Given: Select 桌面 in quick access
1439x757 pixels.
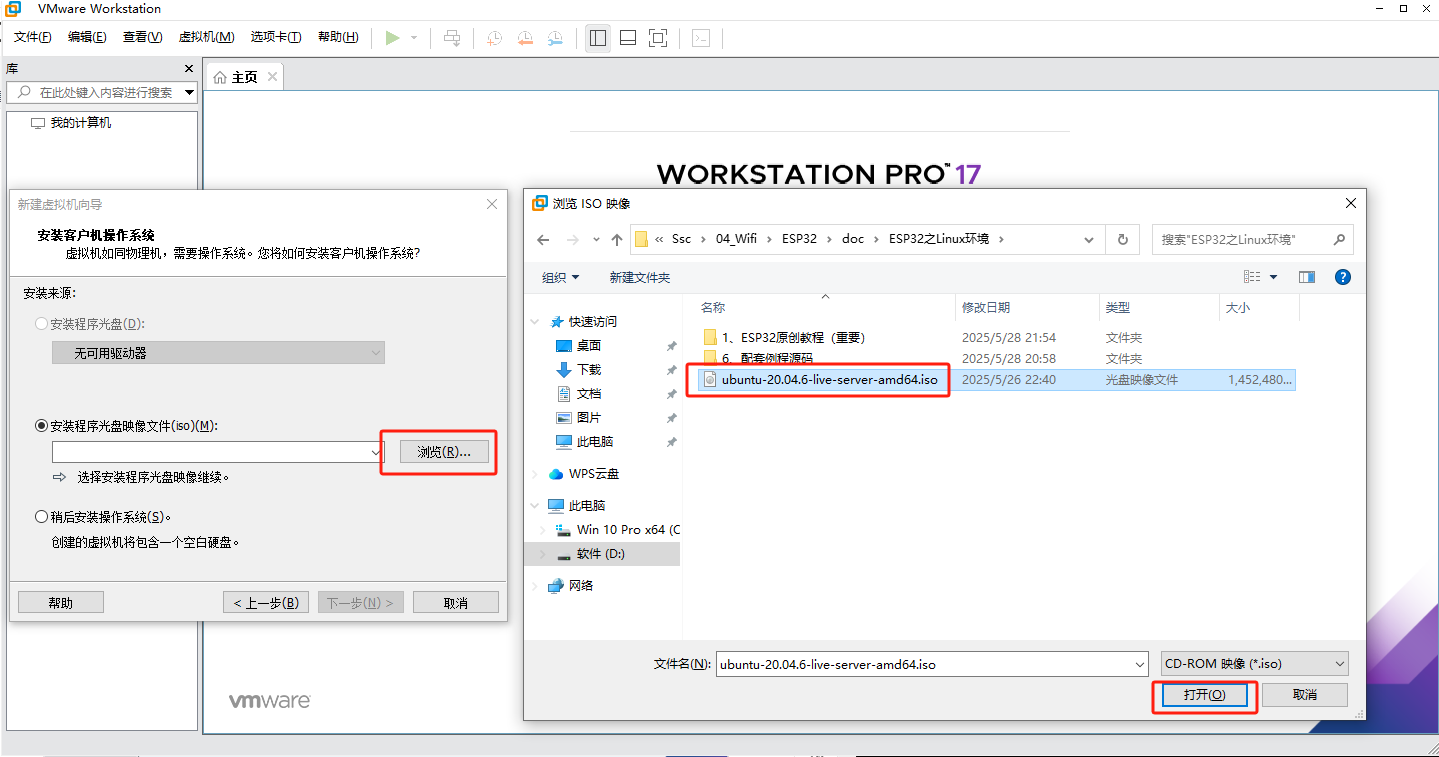Looking at the screenshot, I should (589, 346).
